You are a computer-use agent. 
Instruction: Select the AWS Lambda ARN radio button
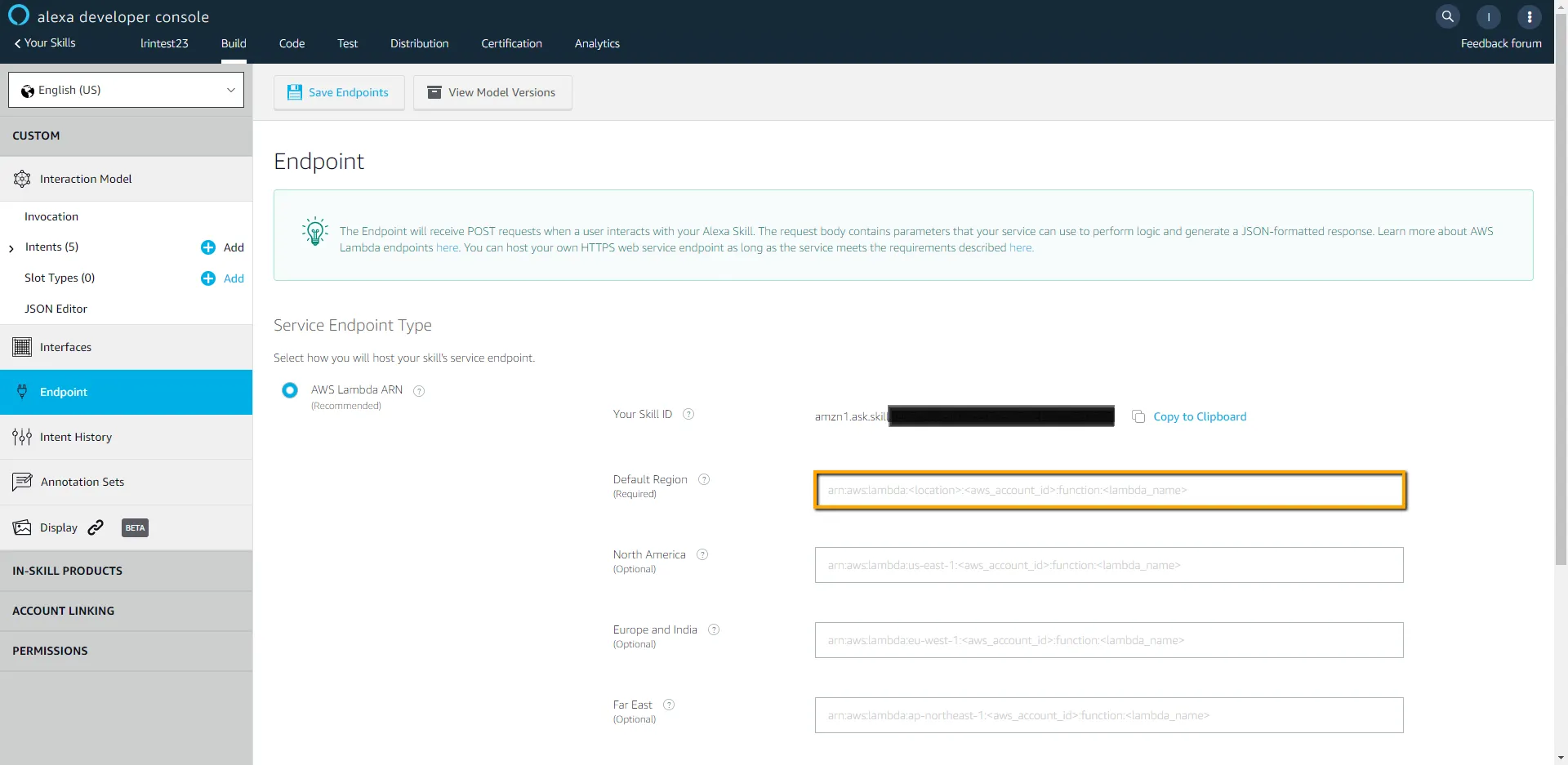[290, 390]
